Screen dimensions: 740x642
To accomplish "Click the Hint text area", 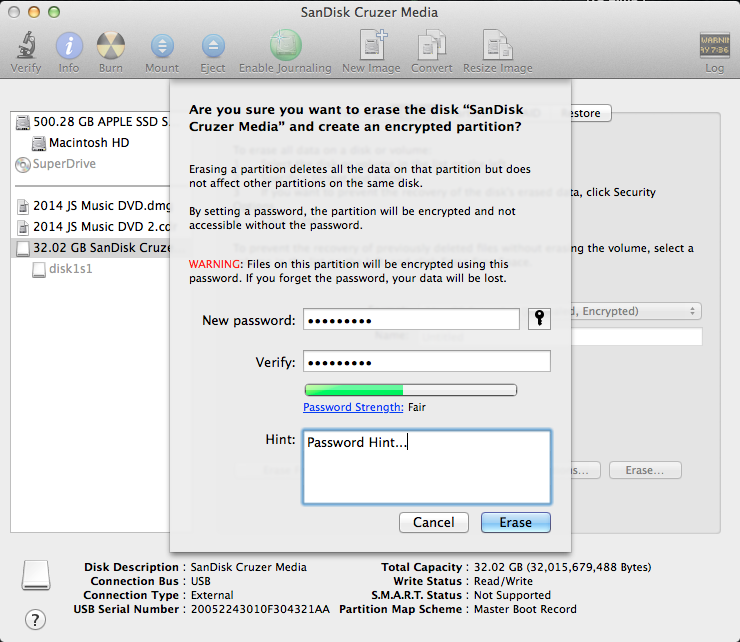I will [427, 467].
